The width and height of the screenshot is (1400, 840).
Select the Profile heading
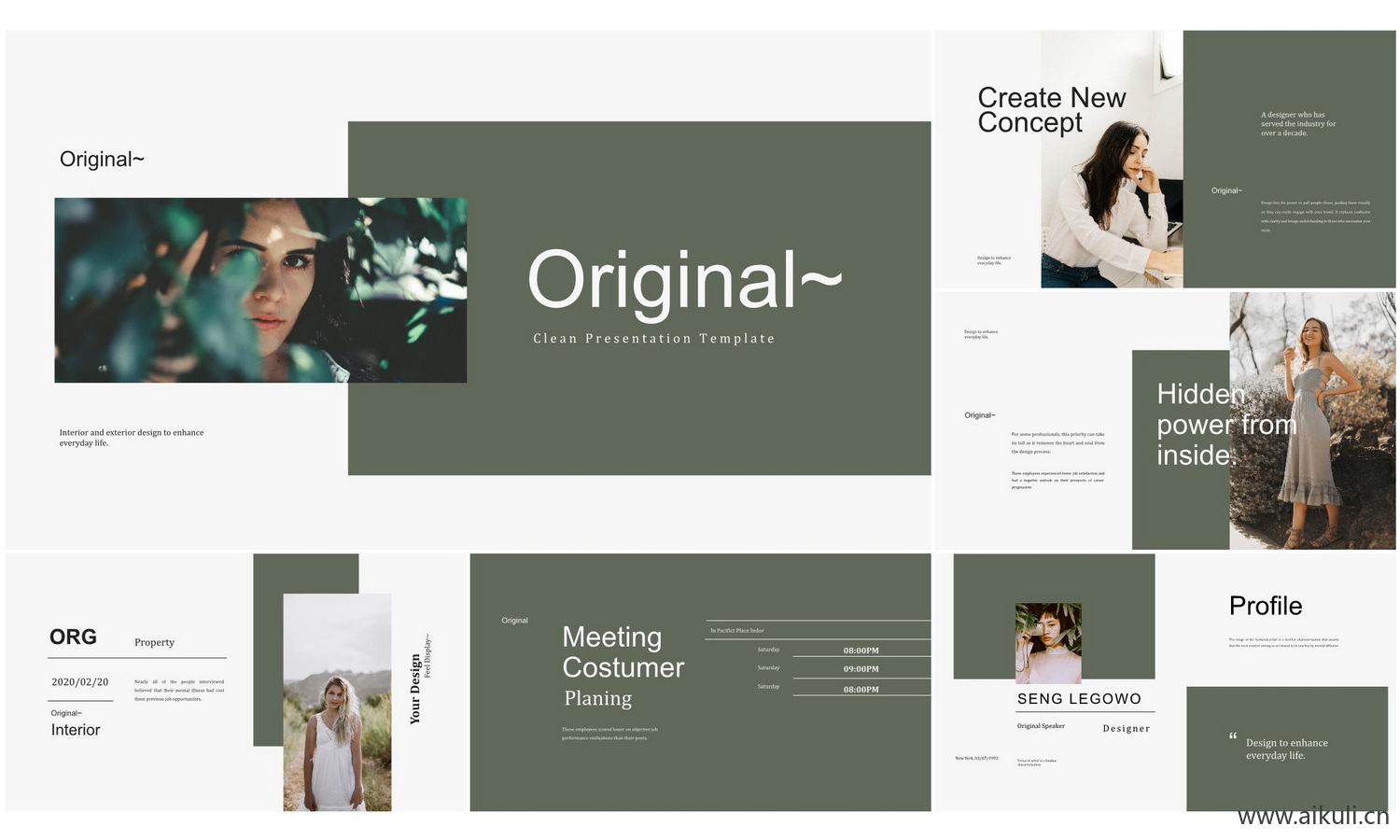(1265, 606)
